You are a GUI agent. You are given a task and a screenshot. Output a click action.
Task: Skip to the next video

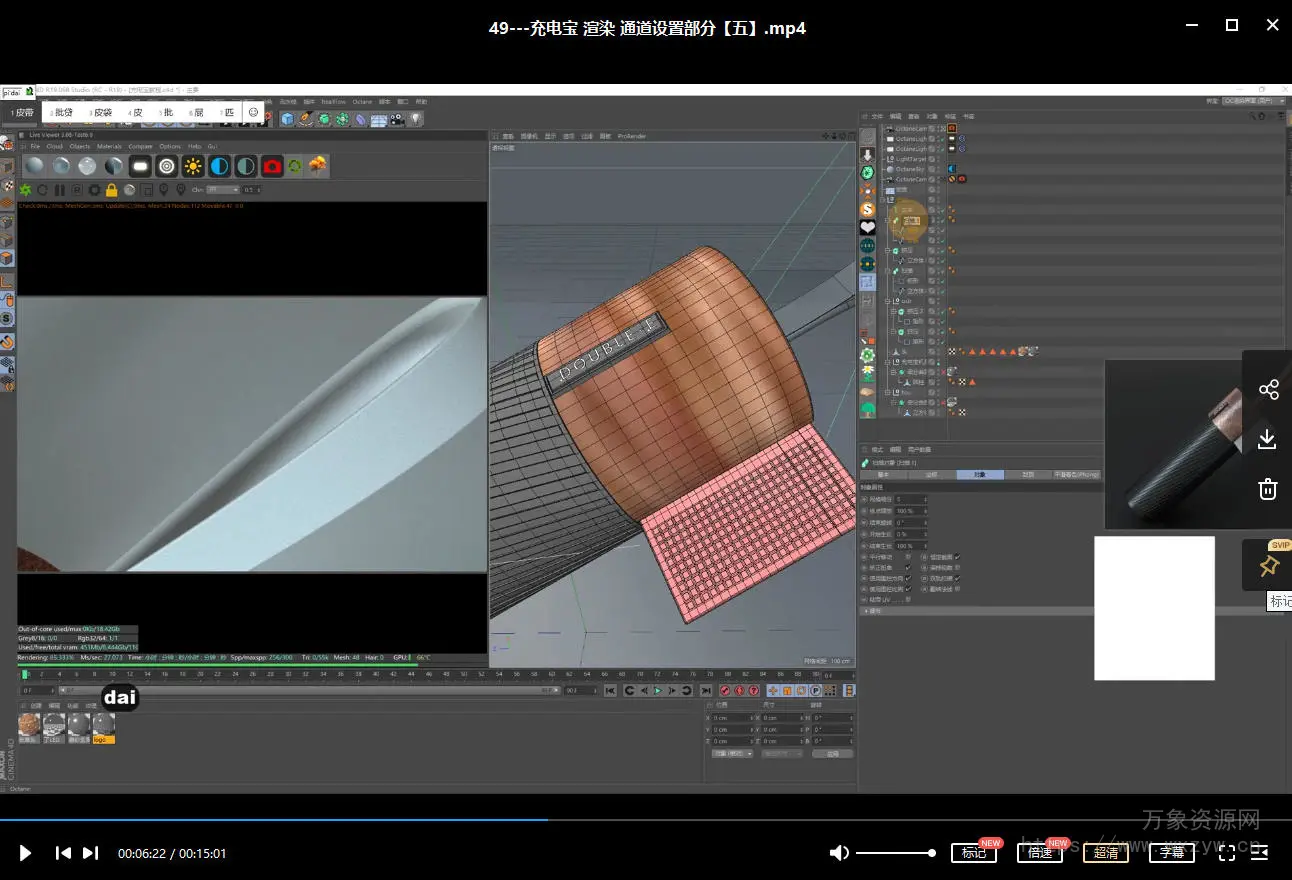[91, 853]
